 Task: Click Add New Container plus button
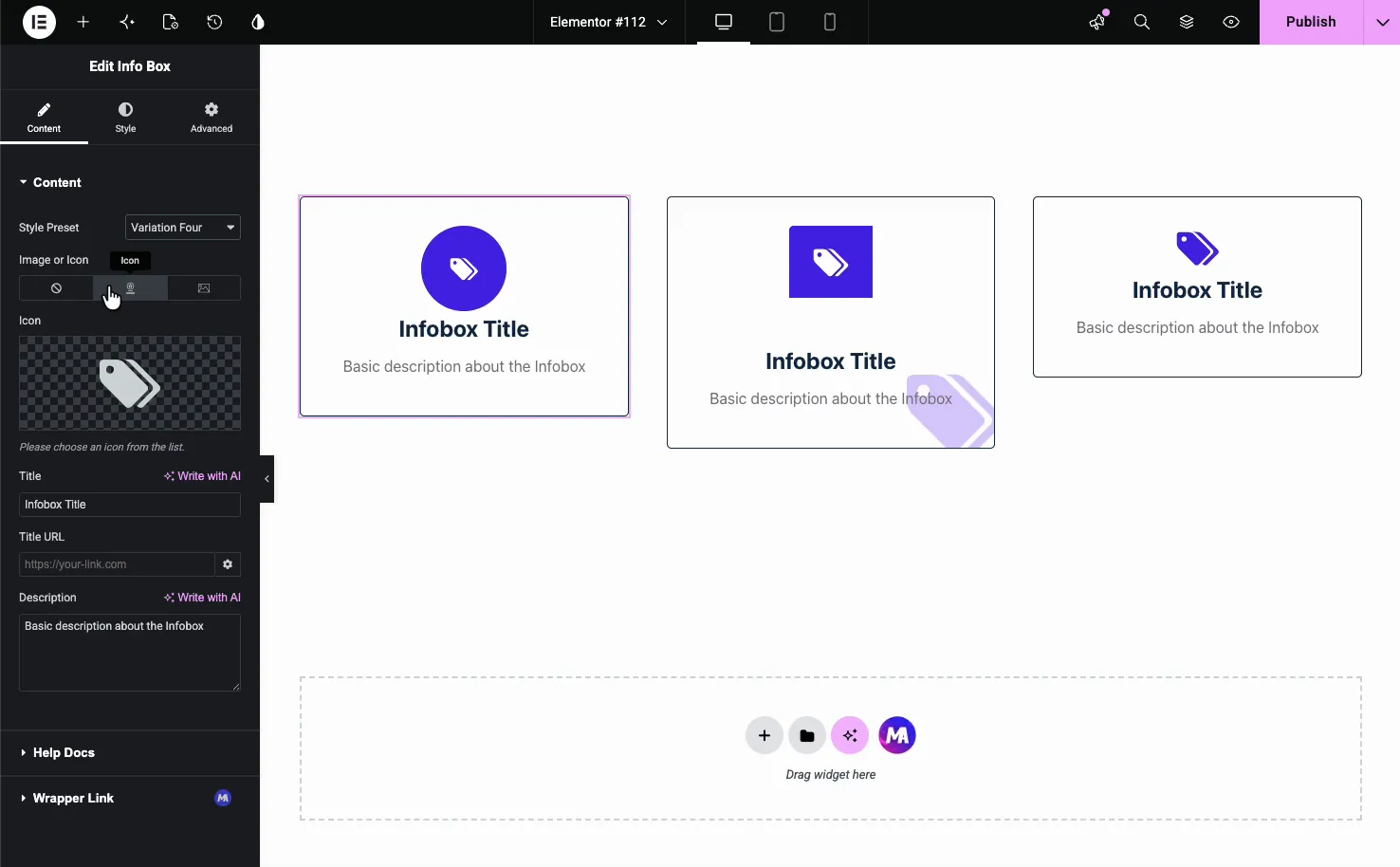[x=764, y=735]
